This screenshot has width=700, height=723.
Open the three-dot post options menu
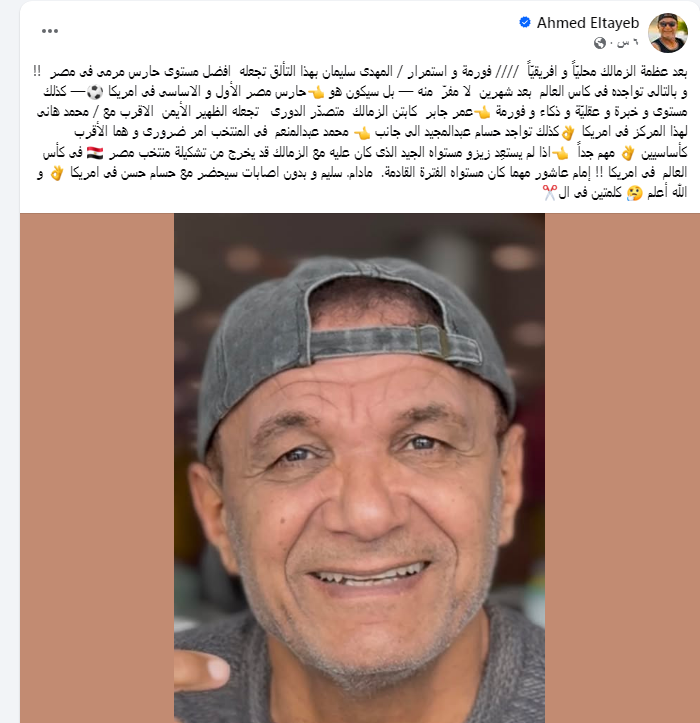tap(50, 31)
